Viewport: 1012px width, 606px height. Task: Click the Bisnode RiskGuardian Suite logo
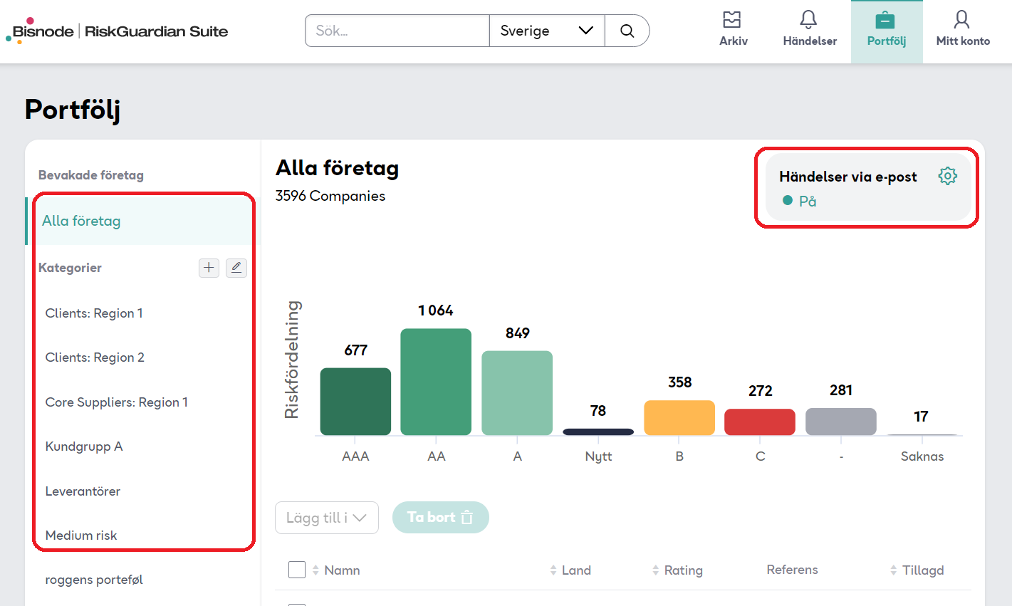(x=117, y=31)
